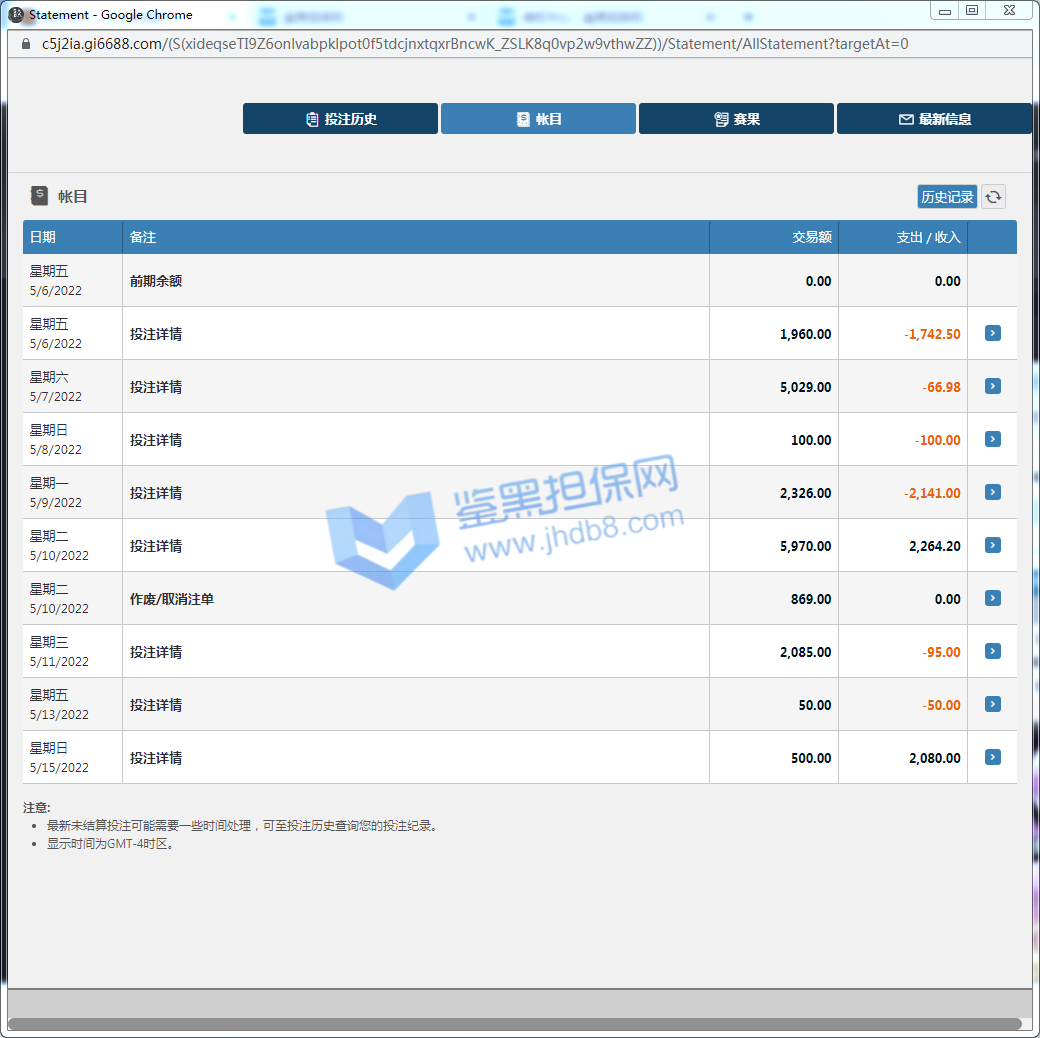Screen dimensions: 1040x1038
Task: Click the 帐目 section header icon
Action: tap(39, 196)
